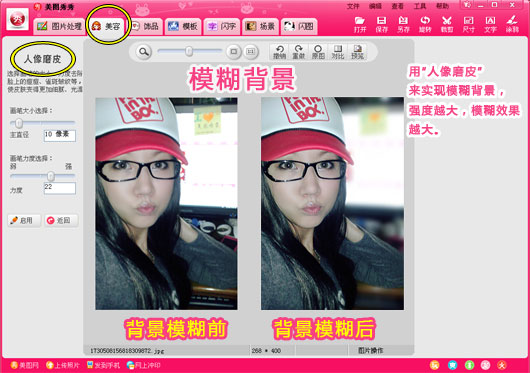
Task: Open the 饰品 accessories tab
Action: (145, 26)
